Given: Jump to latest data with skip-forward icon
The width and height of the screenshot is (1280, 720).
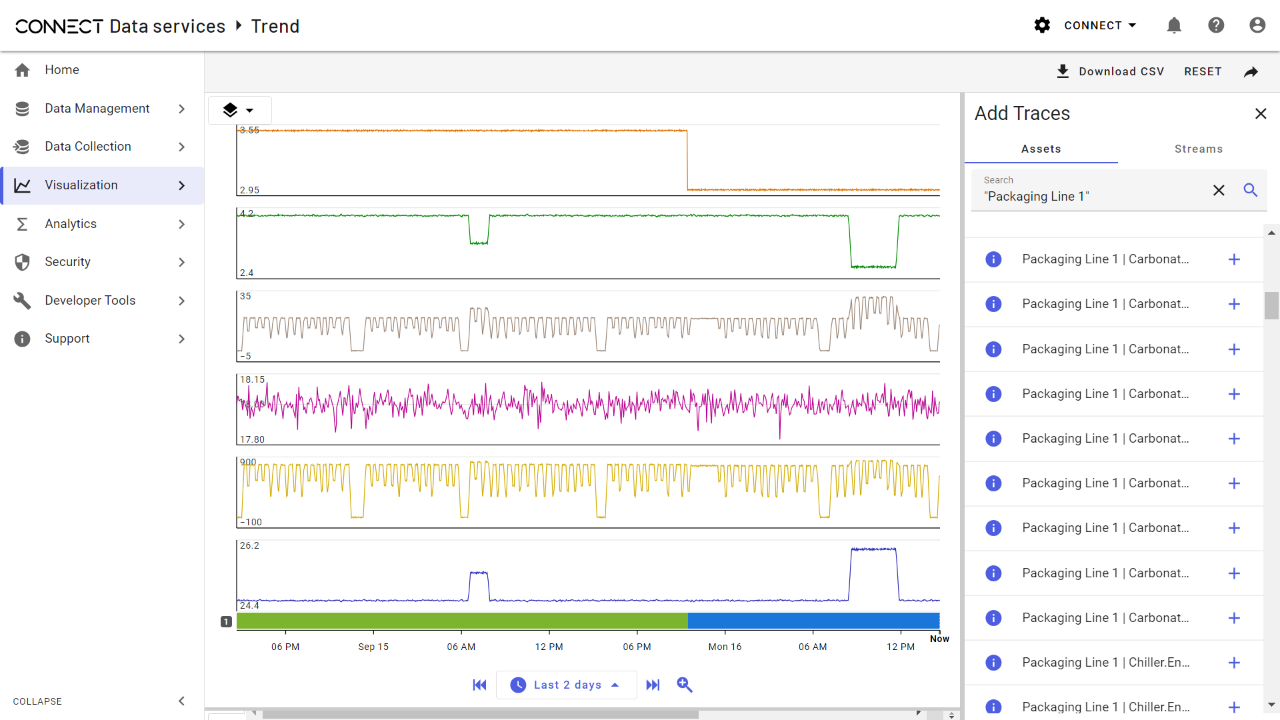Looking at the screenshot, I should [x=653, y=685].
